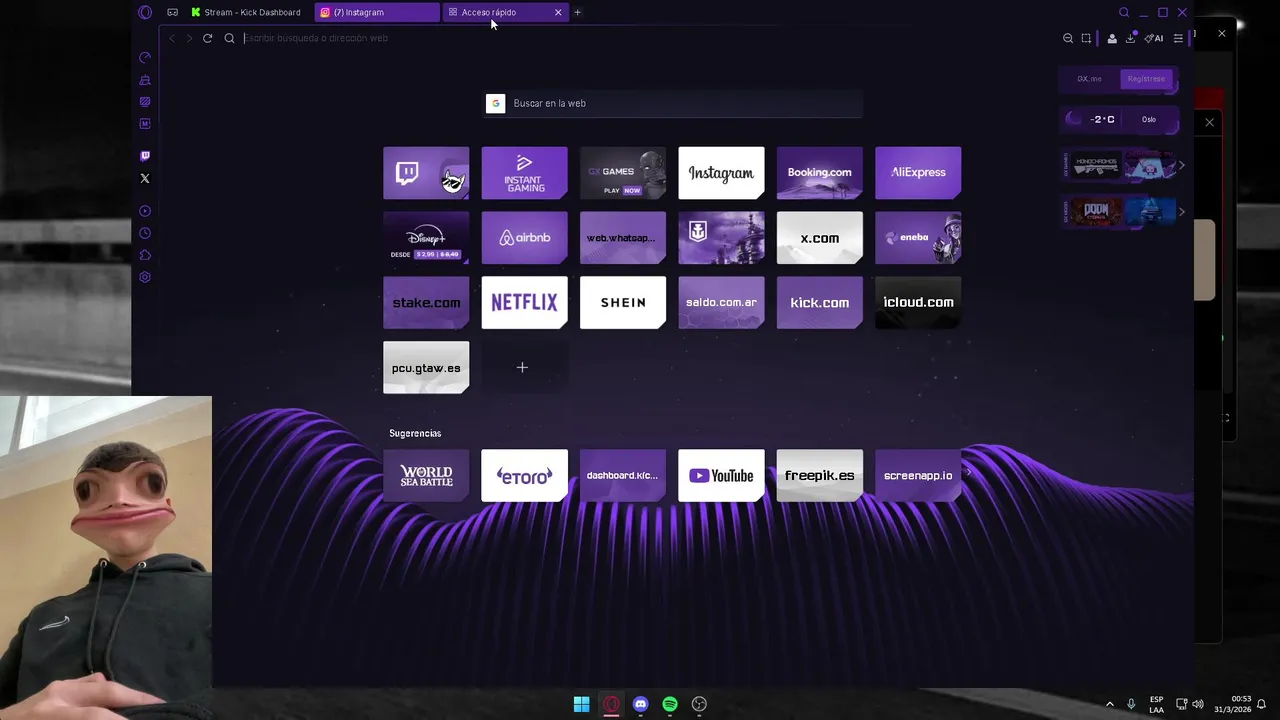Click the GX.me button

coord(1089,79)
